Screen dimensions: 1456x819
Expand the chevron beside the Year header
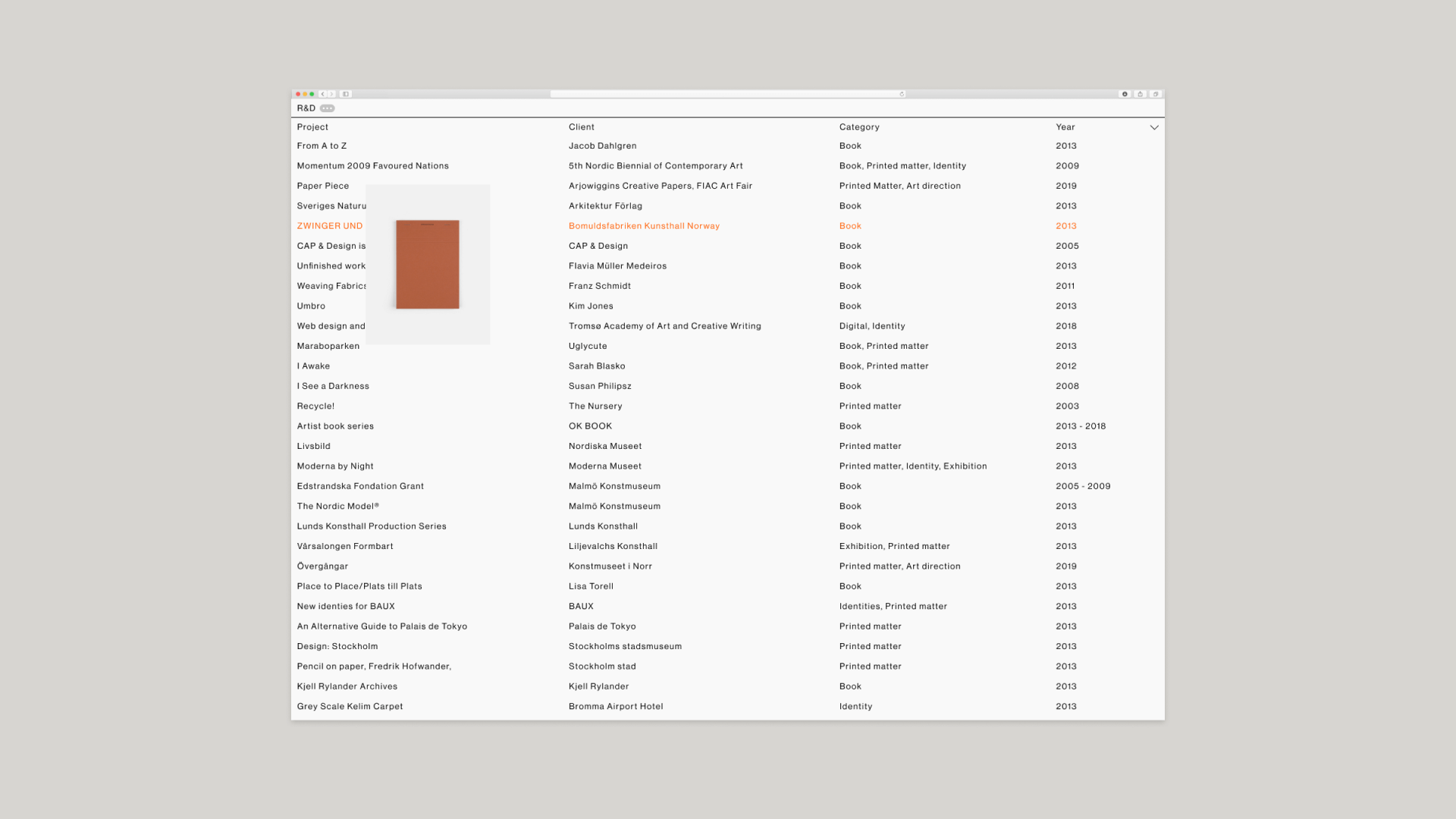[x=1154, y=127]
